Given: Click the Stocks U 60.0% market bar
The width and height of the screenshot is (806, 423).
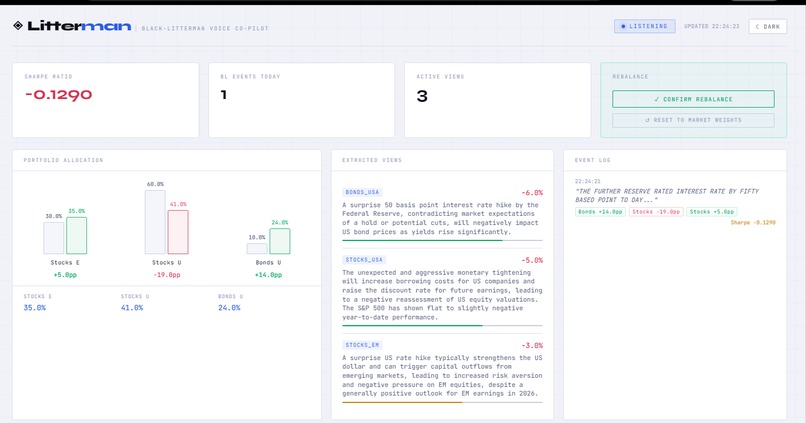Looking at the screenshot, I should coord(155,222).
